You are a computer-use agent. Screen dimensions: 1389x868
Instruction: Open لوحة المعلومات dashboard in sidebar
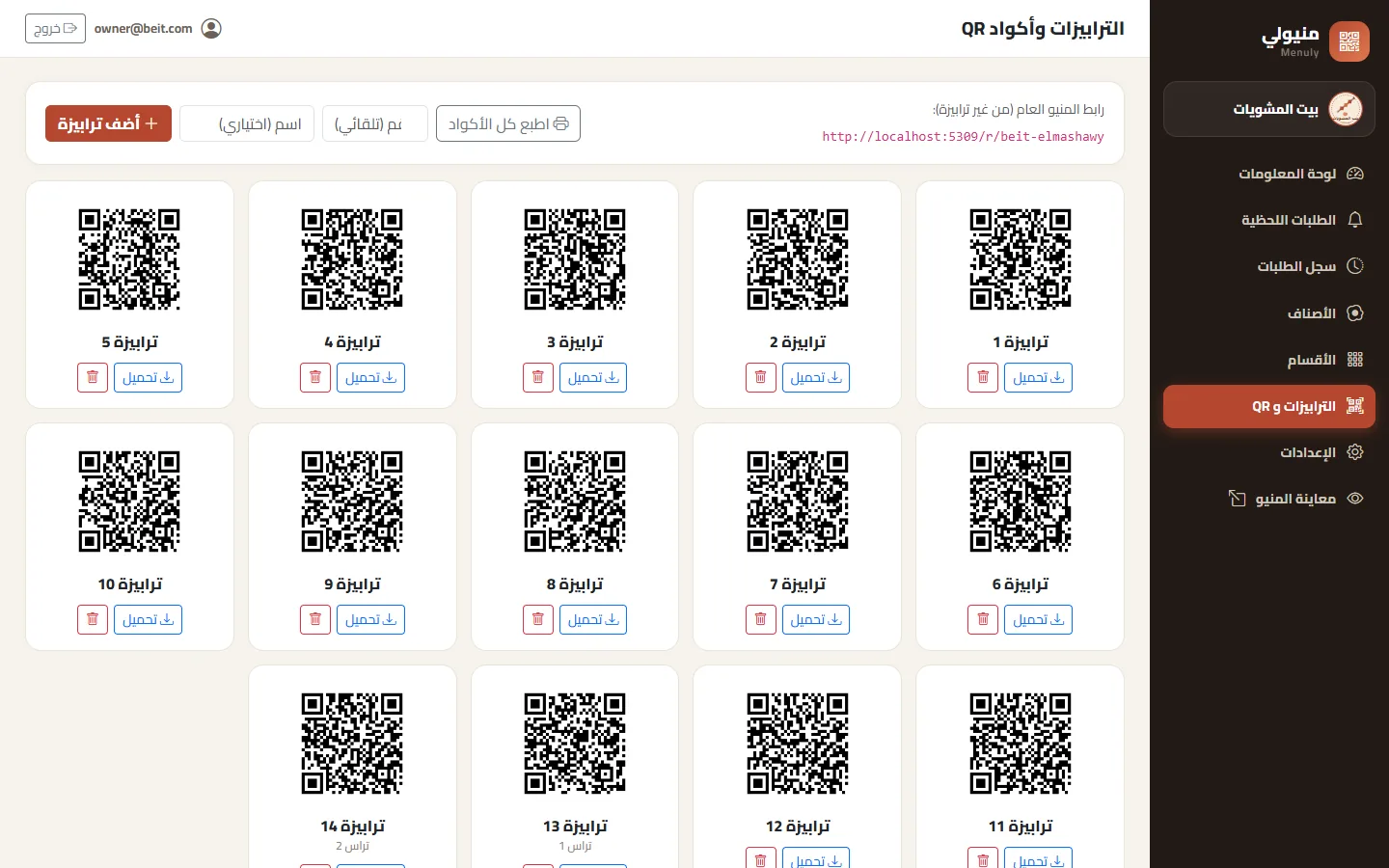coord(1269,174)
